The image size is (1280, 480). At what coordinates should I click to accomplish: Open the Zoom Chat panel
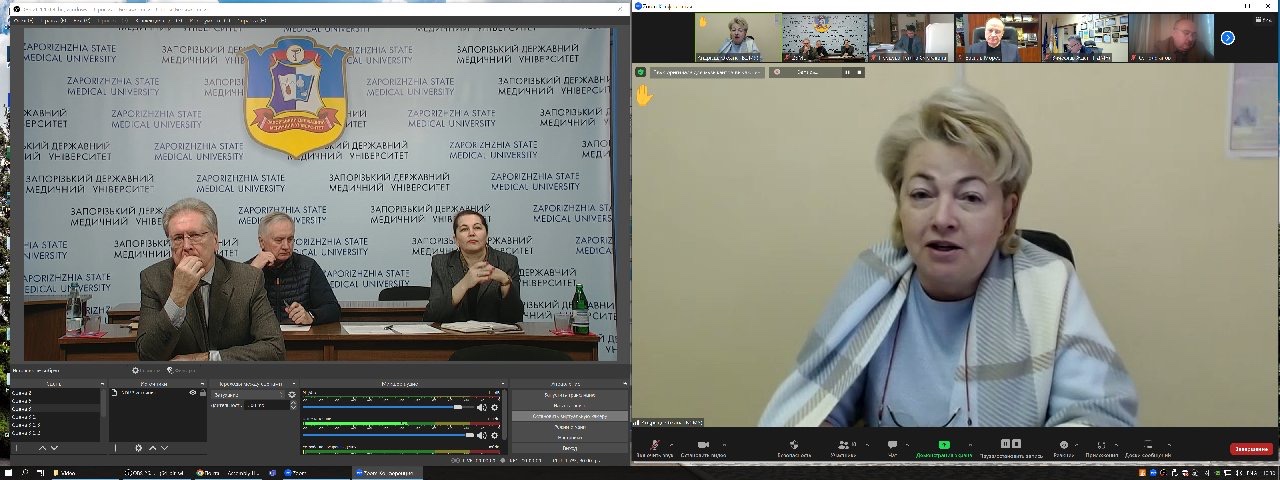click(x=893, y=444)
